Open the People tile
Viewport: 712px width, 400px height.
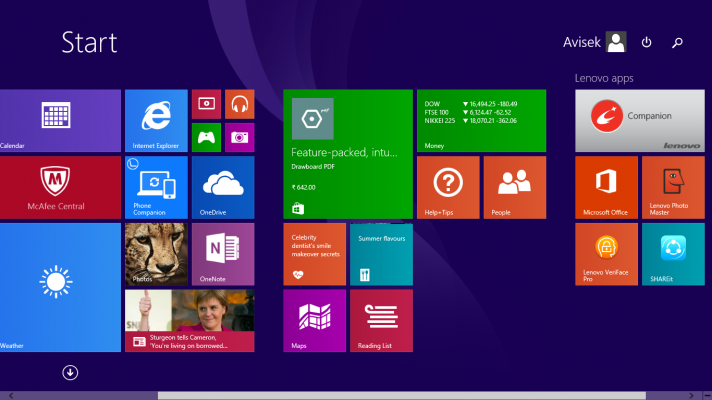pyautogui.click(x=515, y=188)
